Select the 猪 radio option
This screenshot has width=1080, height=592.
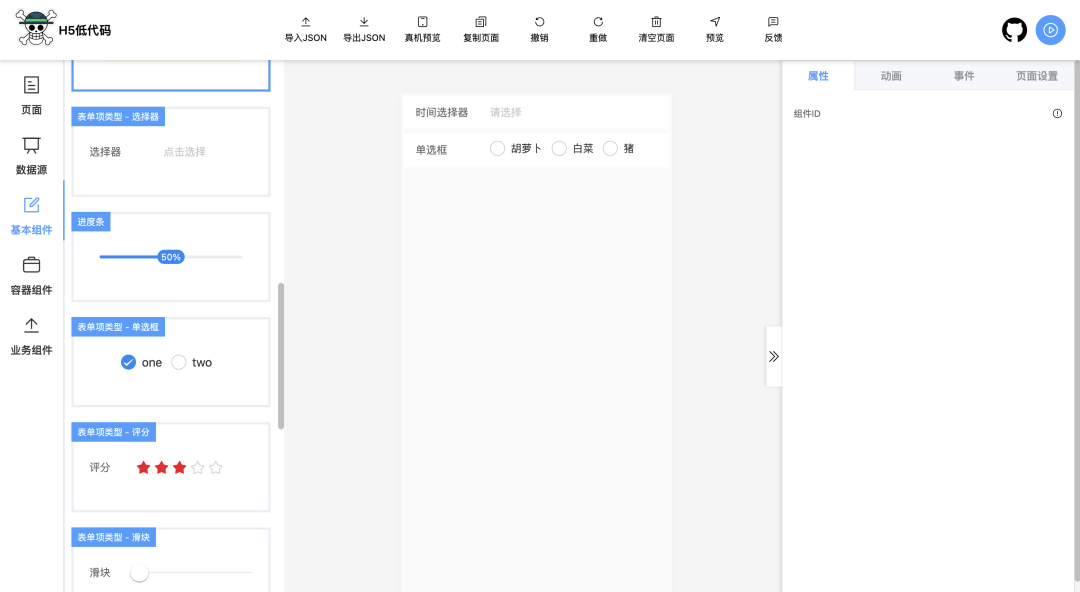coord(610,148)
